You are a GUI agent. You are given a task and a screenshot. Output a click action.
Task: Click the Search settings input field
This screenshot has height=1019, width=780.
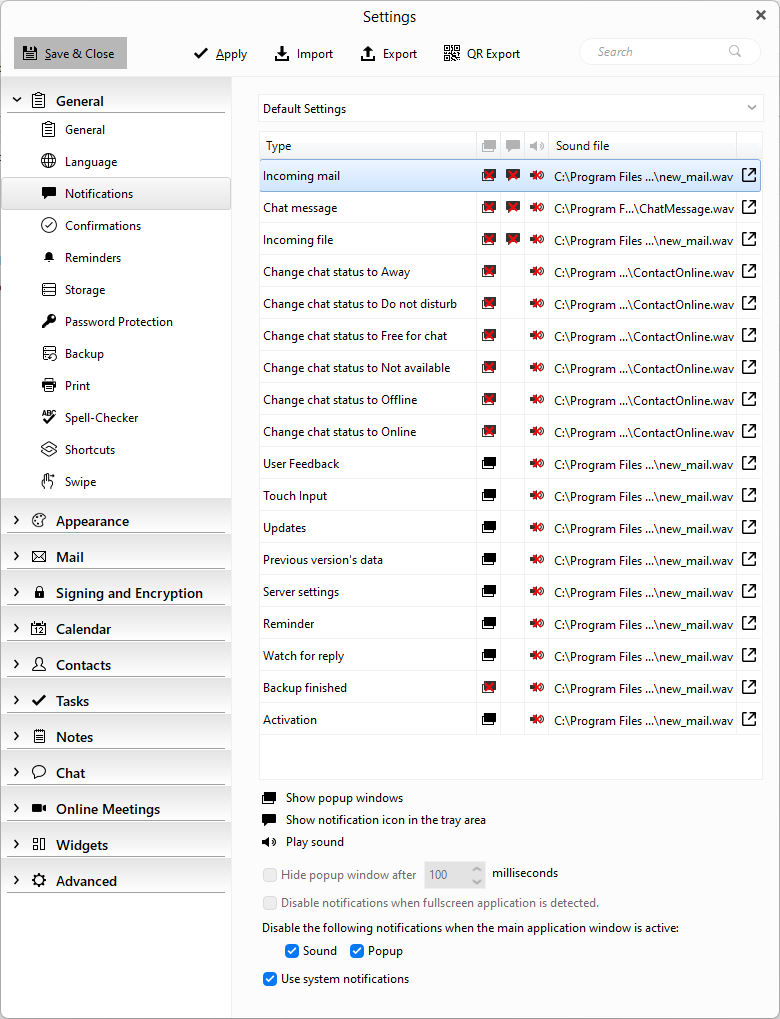coord(660,52)
